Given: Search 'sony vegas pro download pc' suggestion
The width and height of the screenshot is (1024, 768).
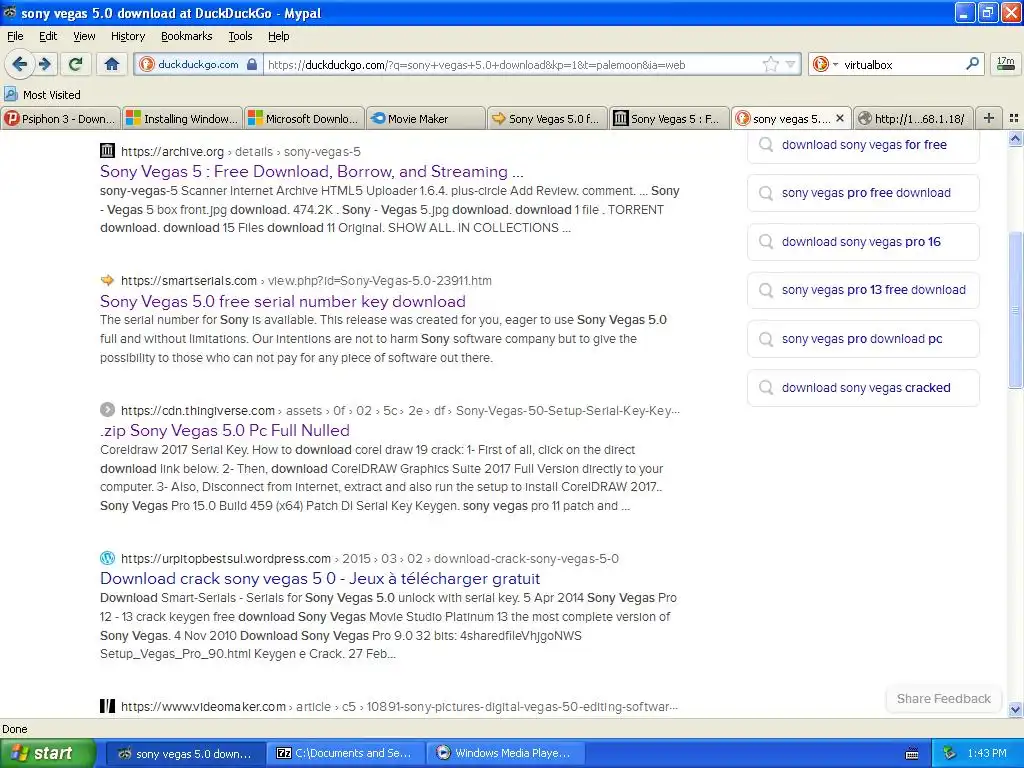Looking at the screenshot, I should (863, 339).
